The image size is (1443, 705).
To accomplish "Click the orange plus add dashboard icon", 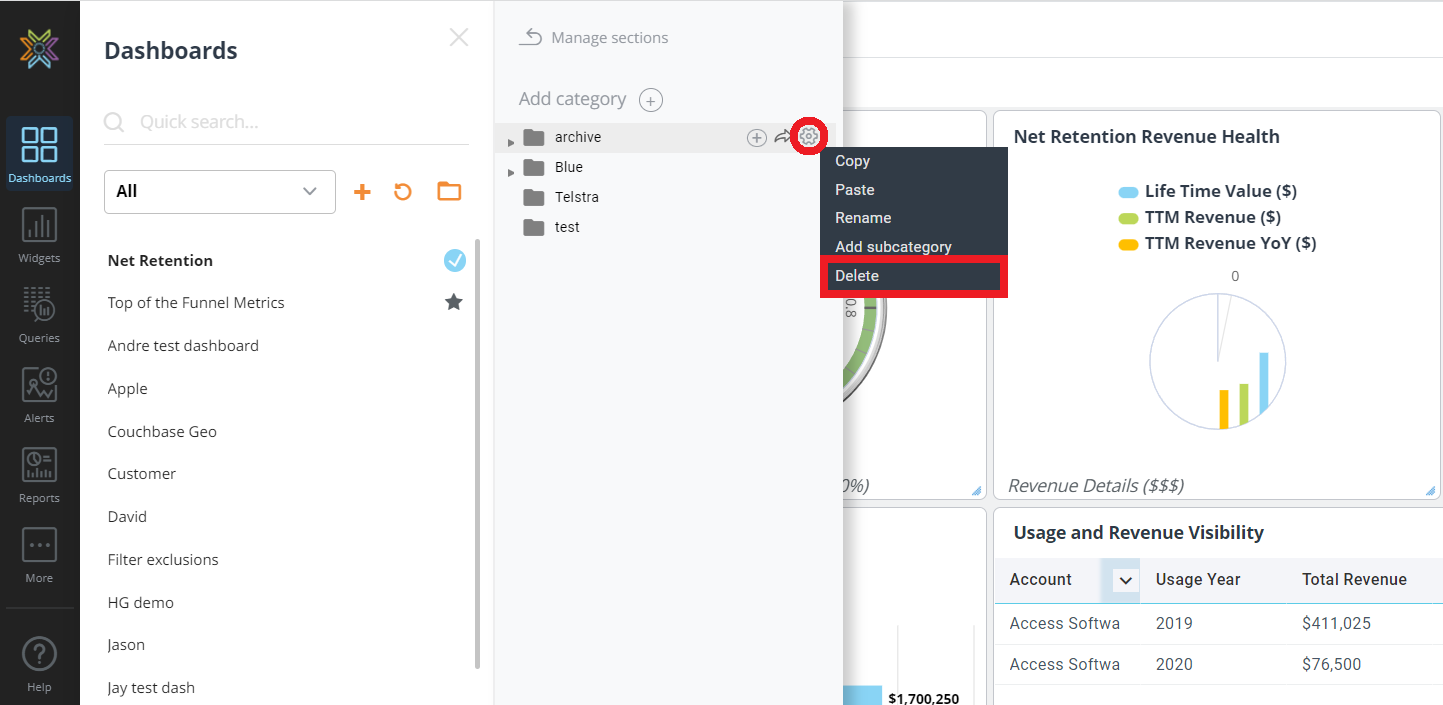I will (362, 192).
